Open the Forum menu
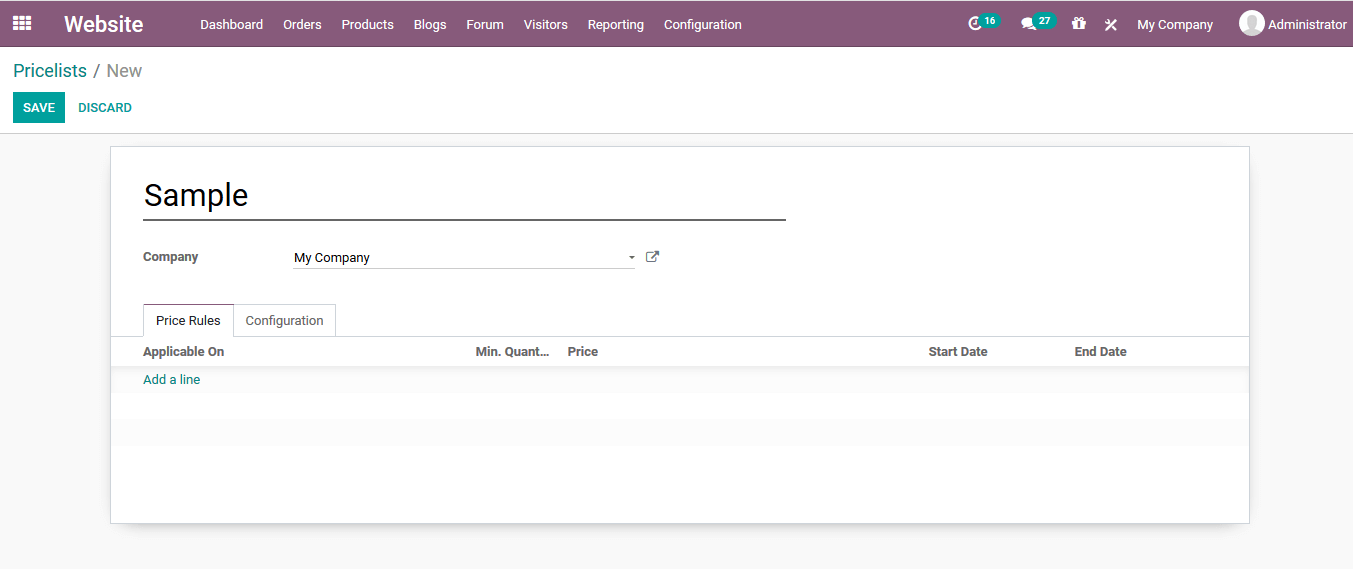The width and height of the screenshot is (1353, 569). (x=485, y=24)
